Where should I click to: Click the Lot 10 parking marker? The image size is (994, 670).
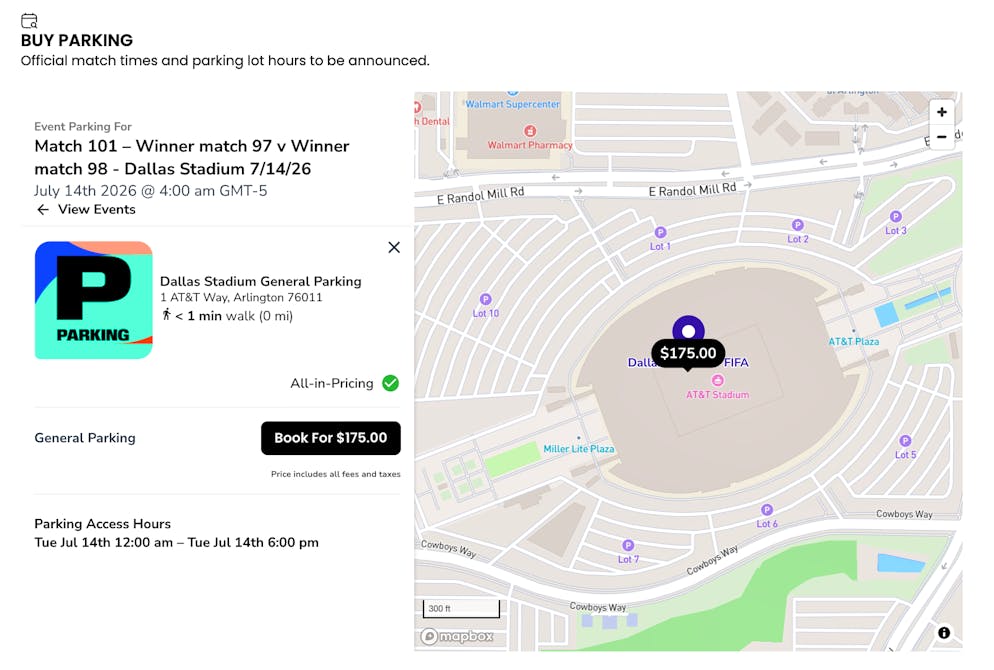pyautogui.click(x=485, y=298)
